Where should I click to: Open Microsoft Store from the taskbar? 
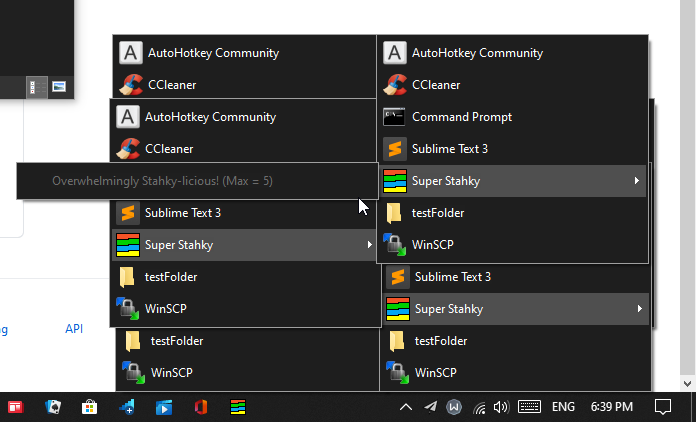coord(89,407)
